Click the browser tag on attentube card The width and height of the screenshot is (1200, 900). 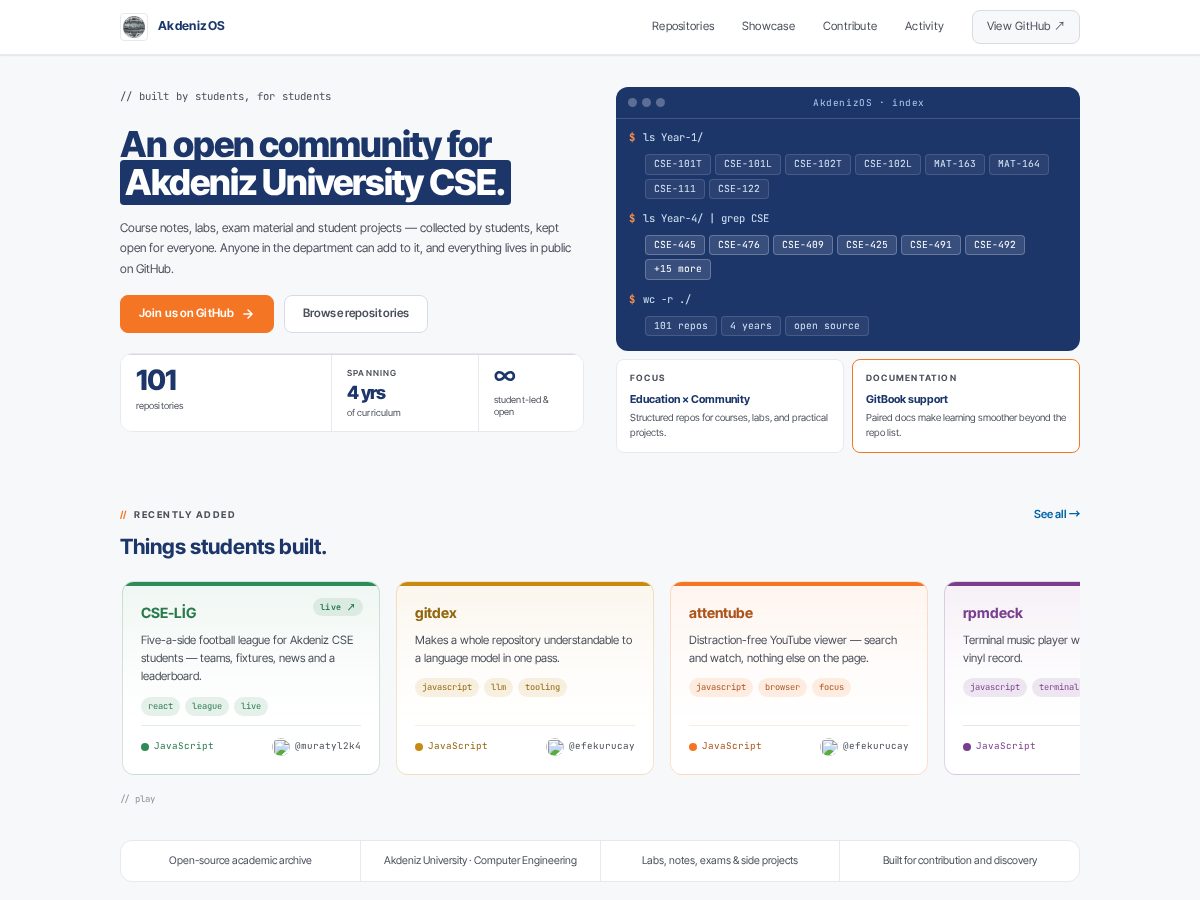click(782, 688)
